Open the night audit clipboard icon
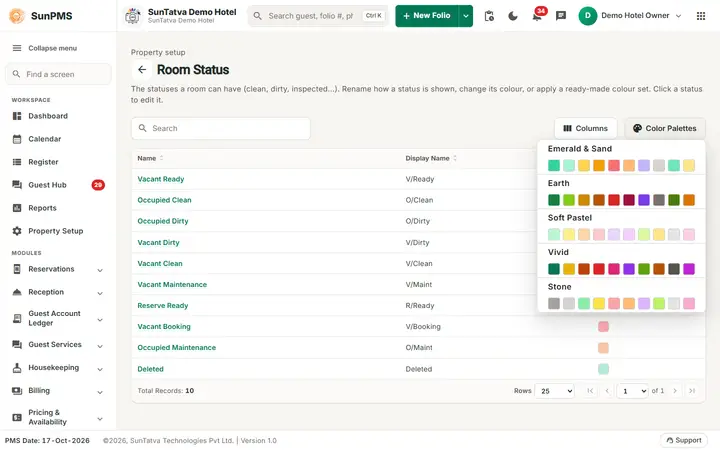 point(489,16)
